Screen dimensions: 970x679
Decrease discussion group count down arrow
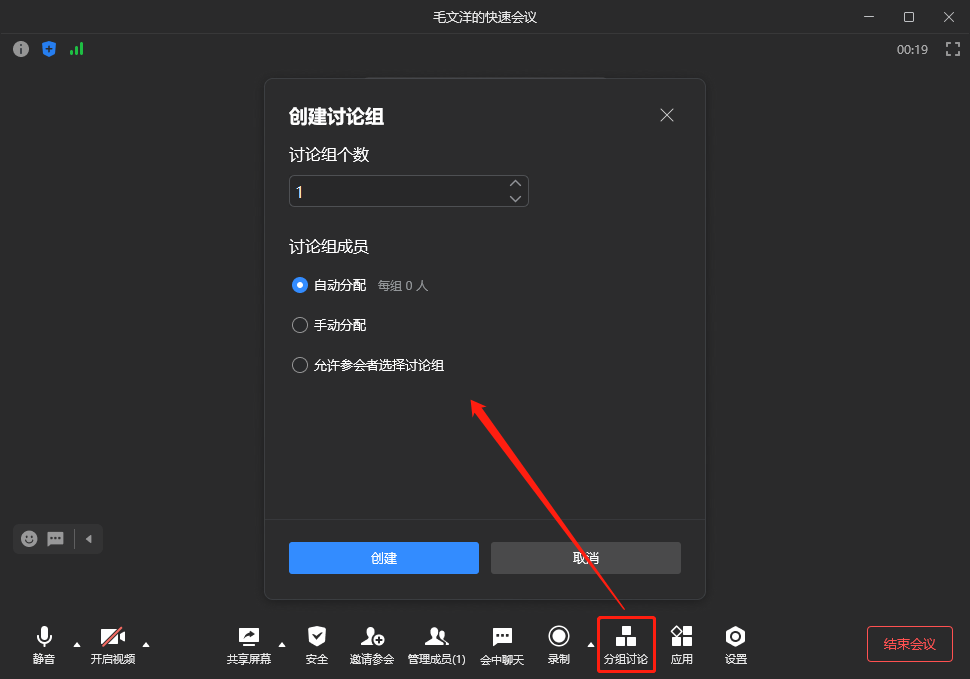point(515,199)
